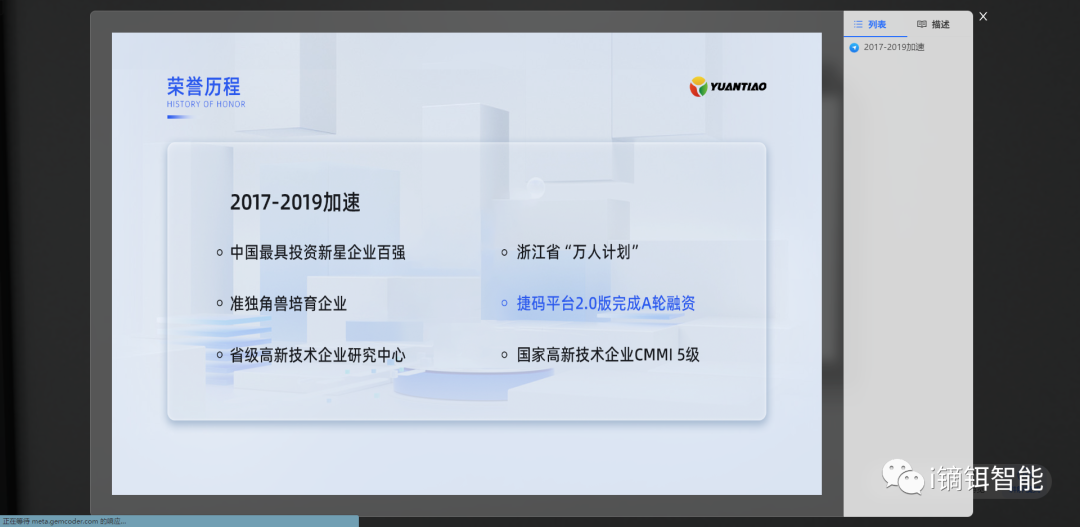Viewport: 1080px width, 527px height.
Task: Click the bullet circle before 捷码平台2.0版完成A轮融资
Action: (x=505, y=303)
